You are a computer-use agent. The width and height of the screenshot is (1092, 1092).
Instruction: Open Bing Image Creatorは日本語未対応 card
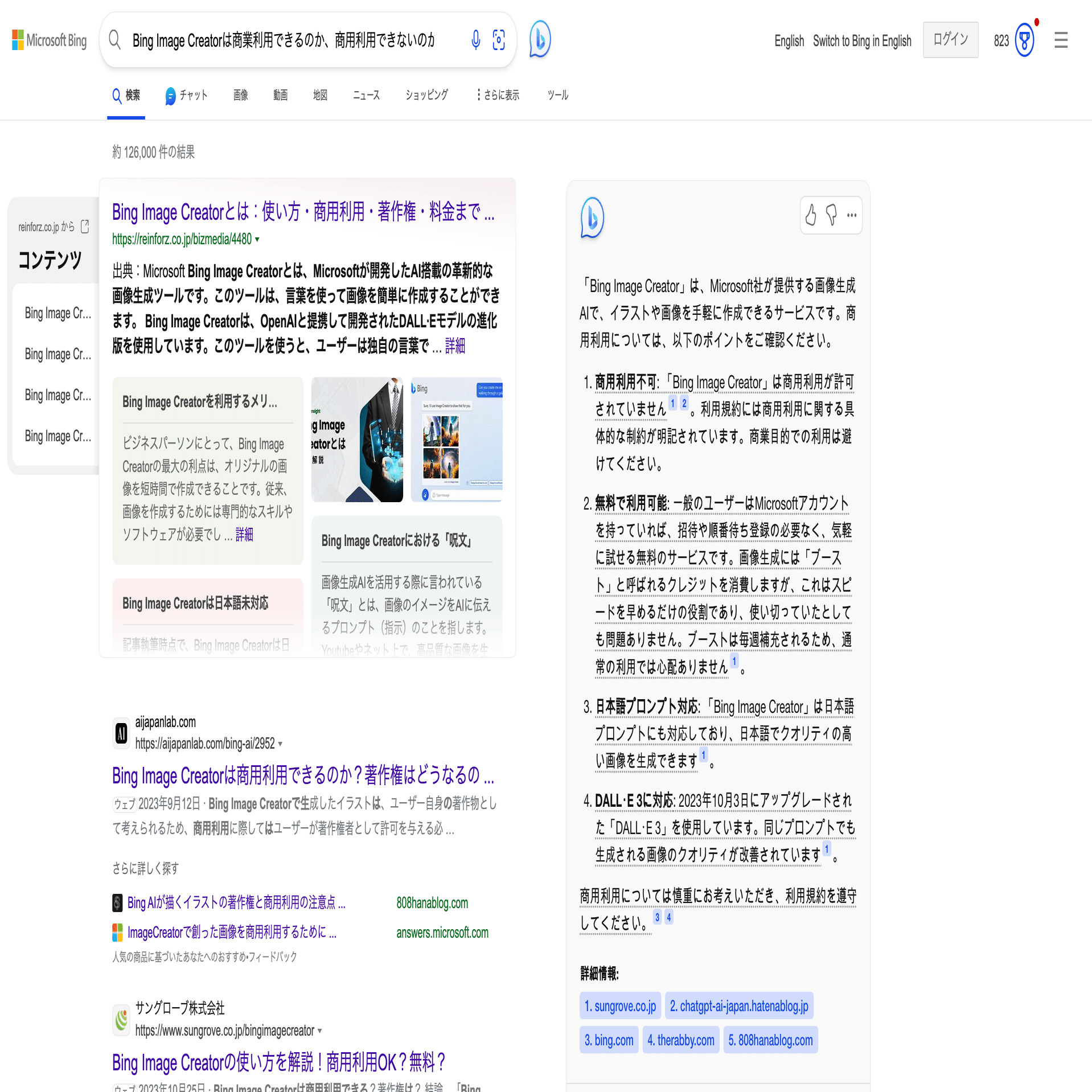(208, 618)
